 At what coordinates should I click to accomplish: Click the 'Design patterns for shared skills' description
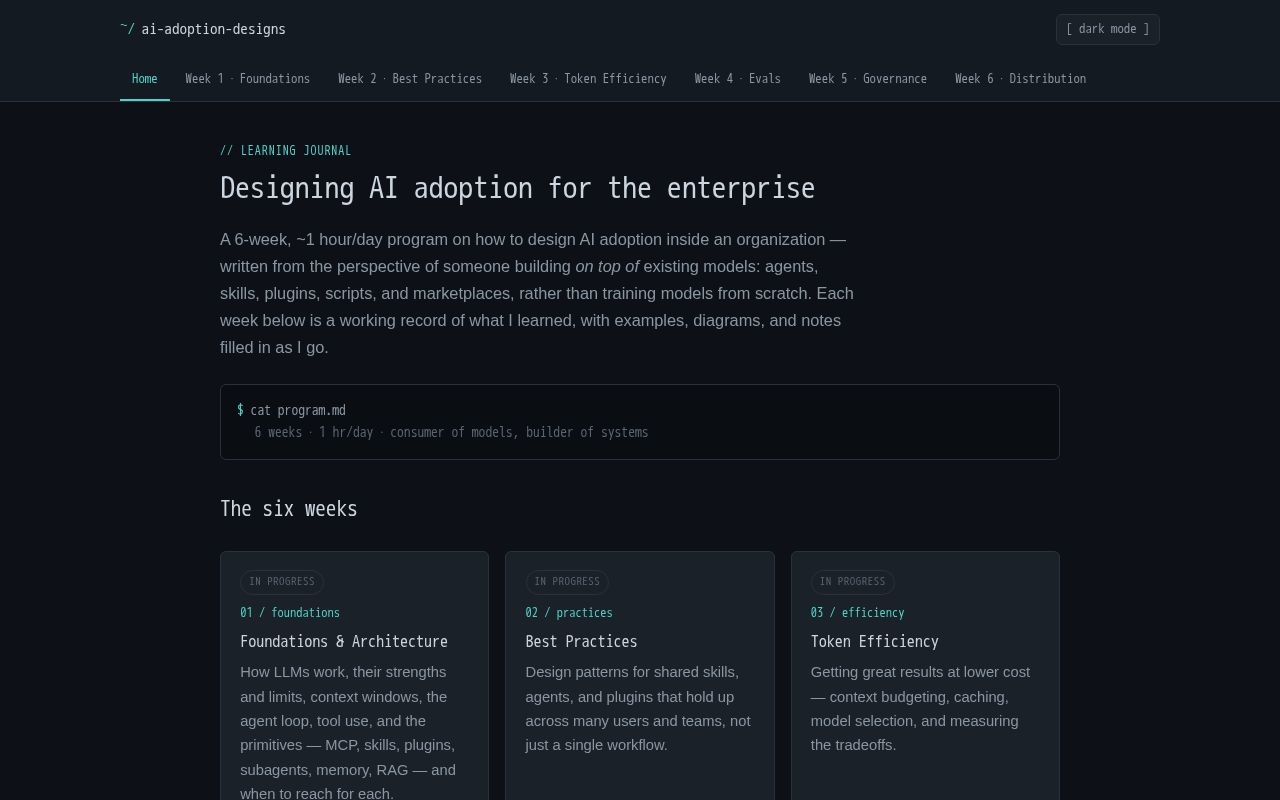pos(639,709)
